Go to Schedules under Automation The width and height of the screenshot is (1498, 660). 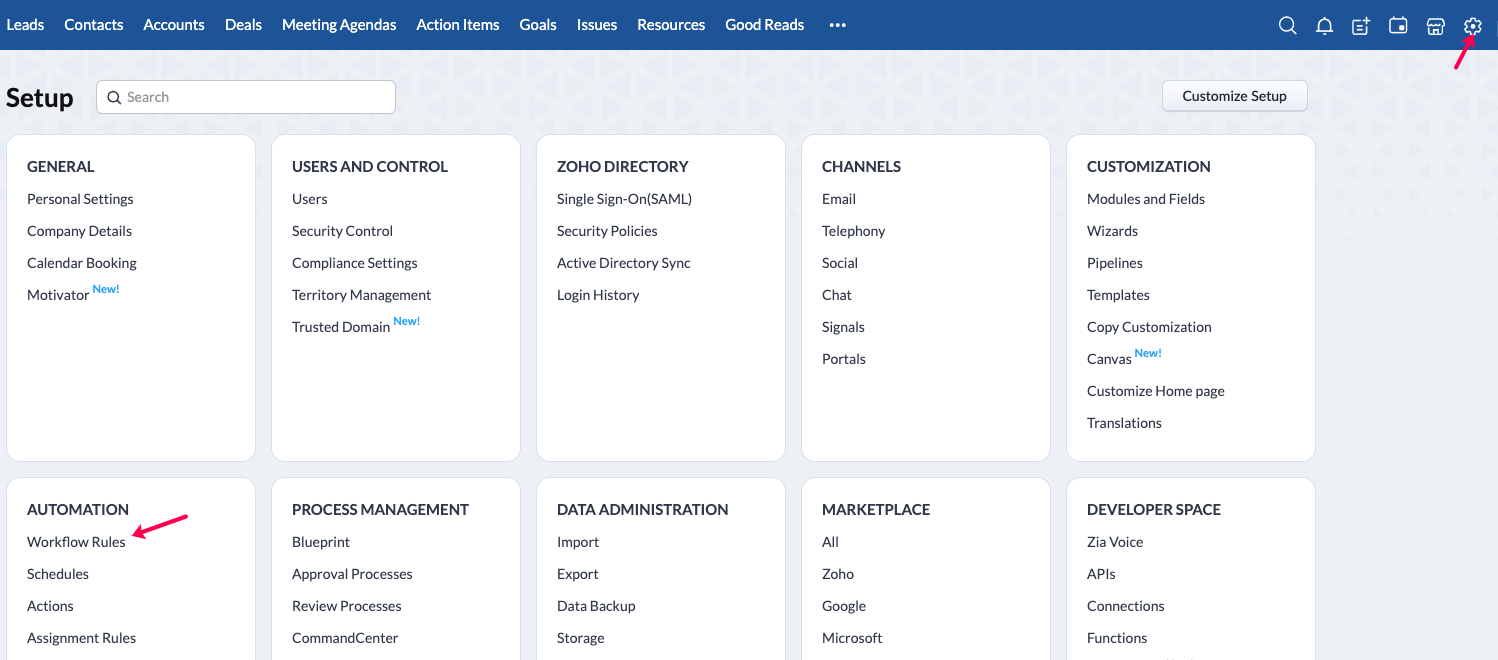point(58,574)
